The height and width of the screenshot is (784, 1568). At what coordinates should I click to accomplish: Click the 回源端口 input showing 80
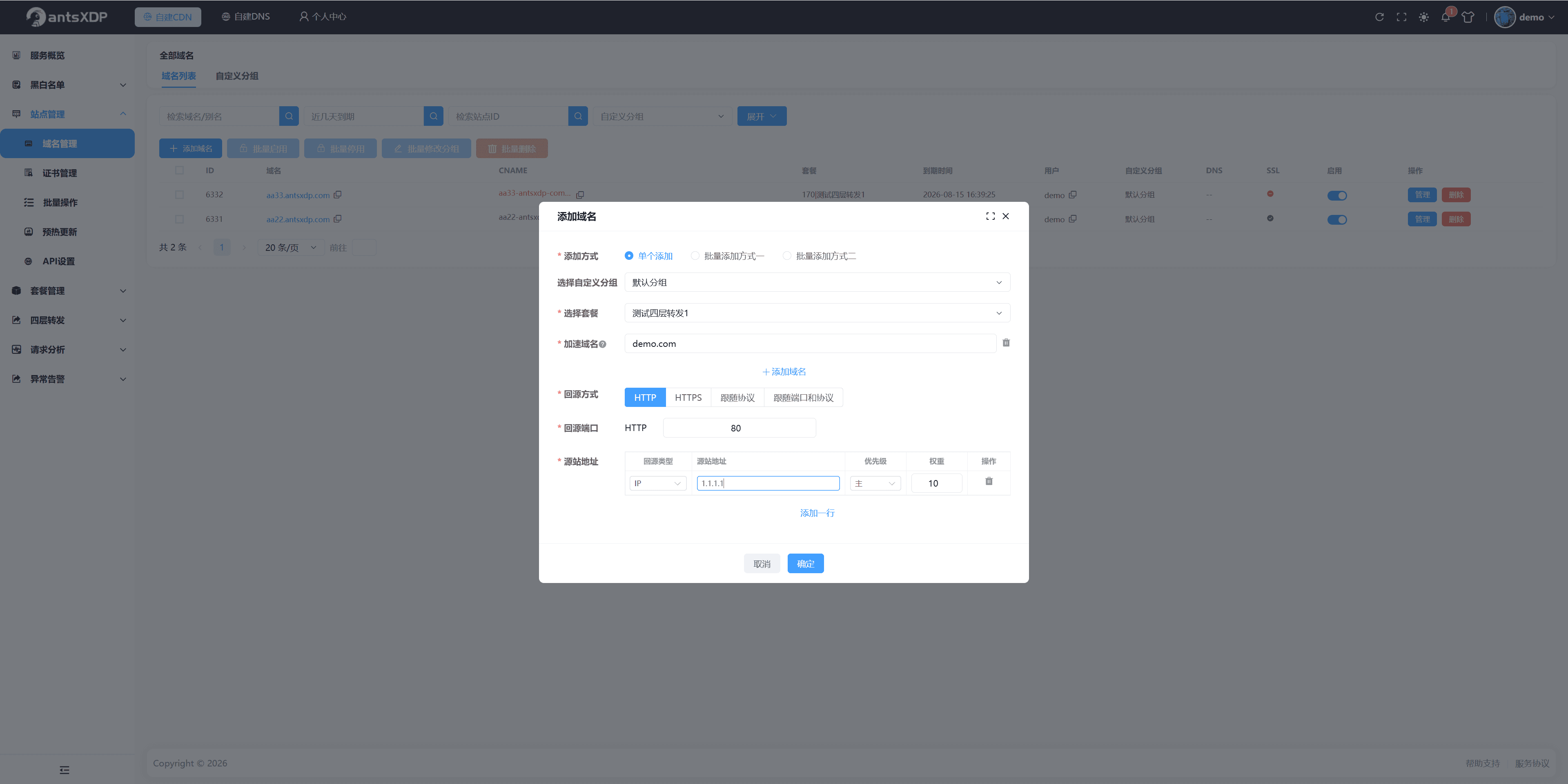tap(739, 428)
